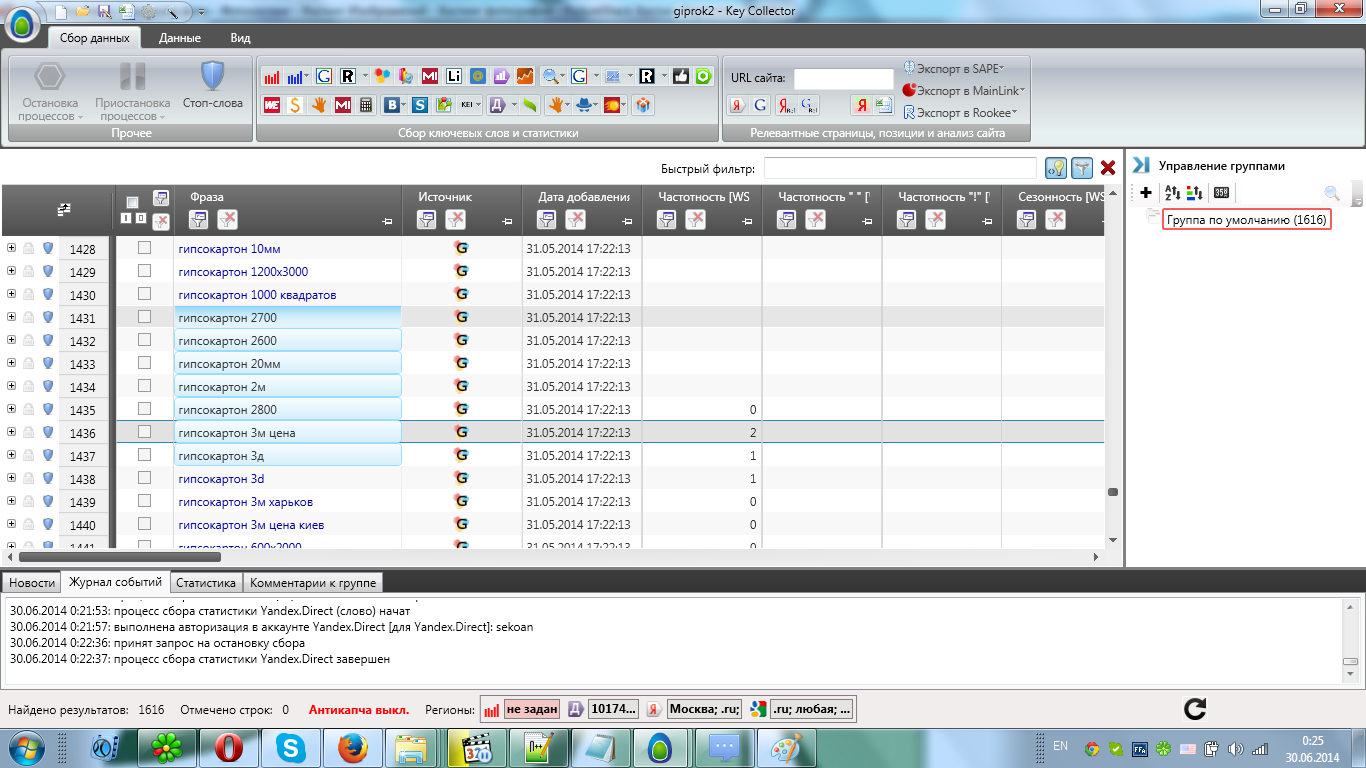This screenshot has width=1366, height=768.
Task: Check the box for гипсокартон 3м харьков row
Action: point(144,501)
